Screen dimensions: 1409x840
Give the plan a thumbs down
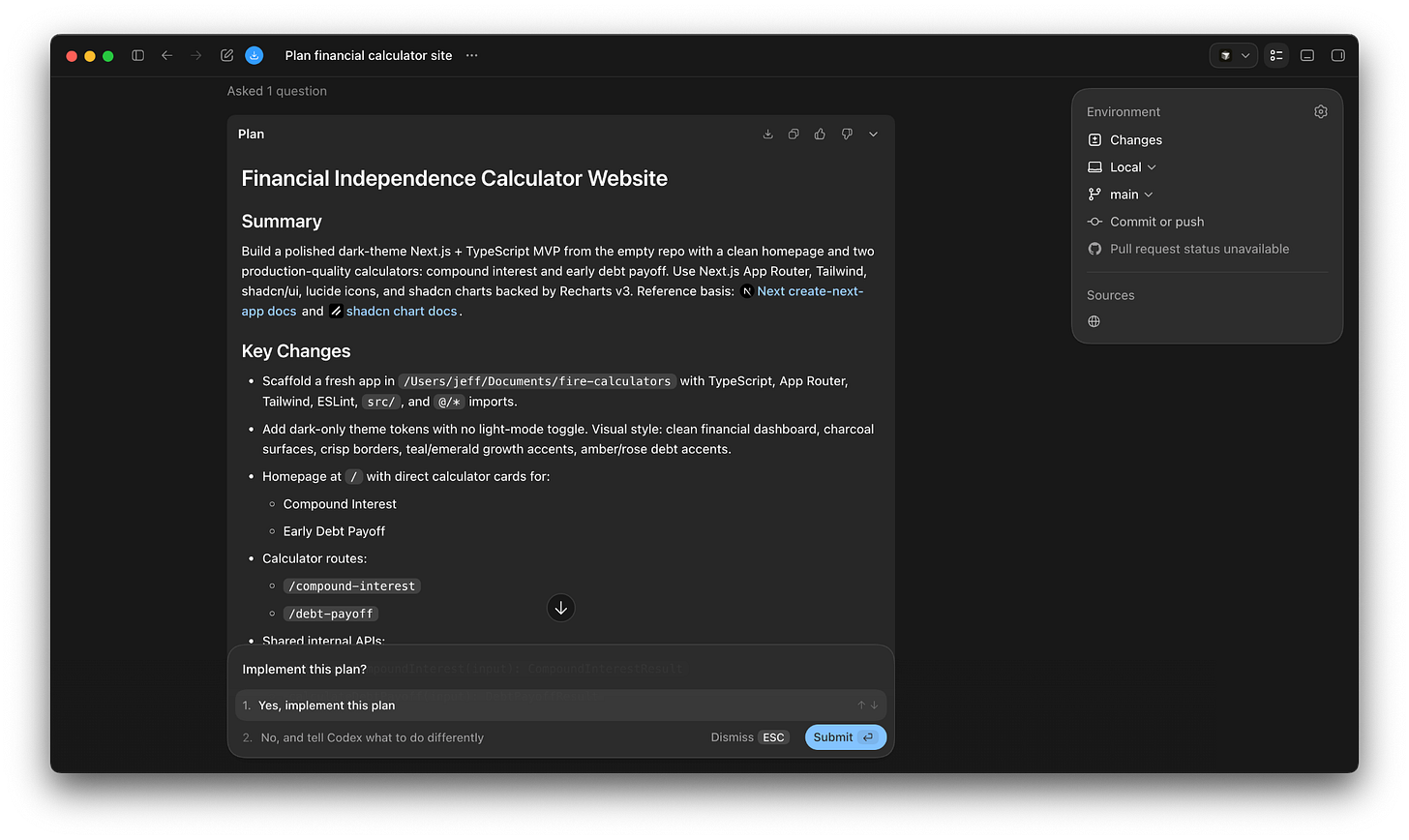847,135
